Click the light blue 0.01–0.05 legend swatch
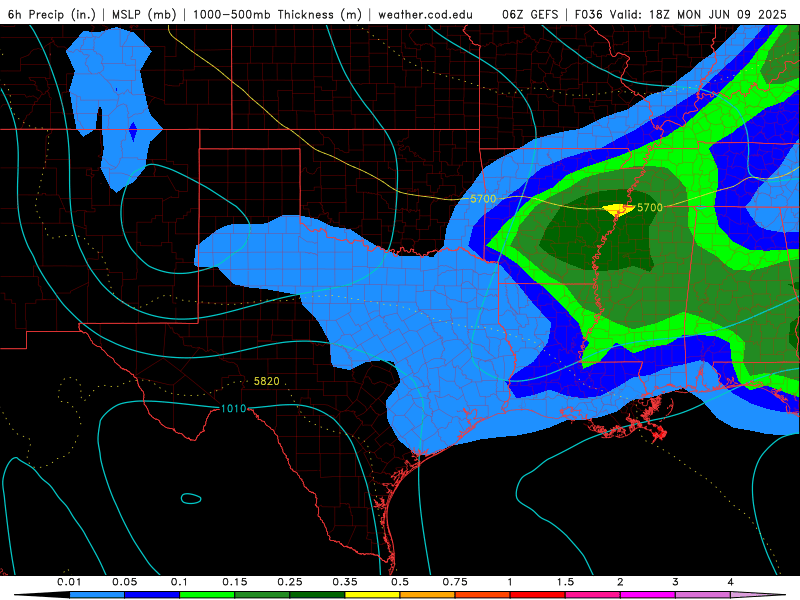The image size is (800, 600). tap(97, 595)
